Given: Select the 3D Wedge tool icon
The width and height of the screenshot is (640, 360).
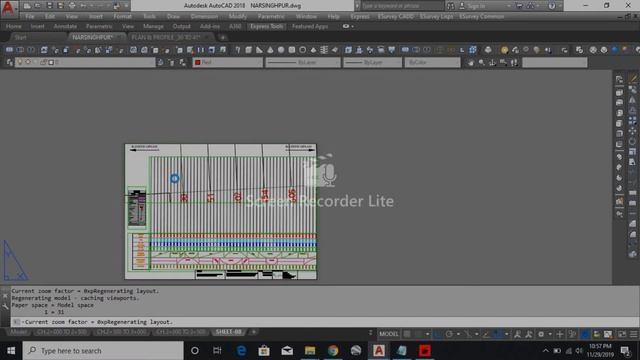Looking at the screenshot, I should coord(259,50).
